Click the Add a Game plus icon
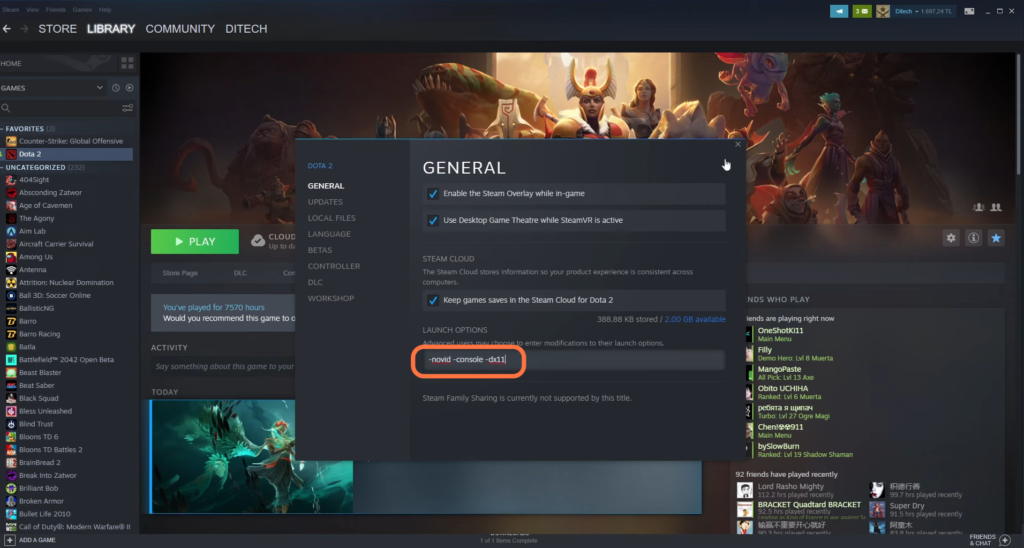This screenshot has height=548, width=1024. point(10,540)
